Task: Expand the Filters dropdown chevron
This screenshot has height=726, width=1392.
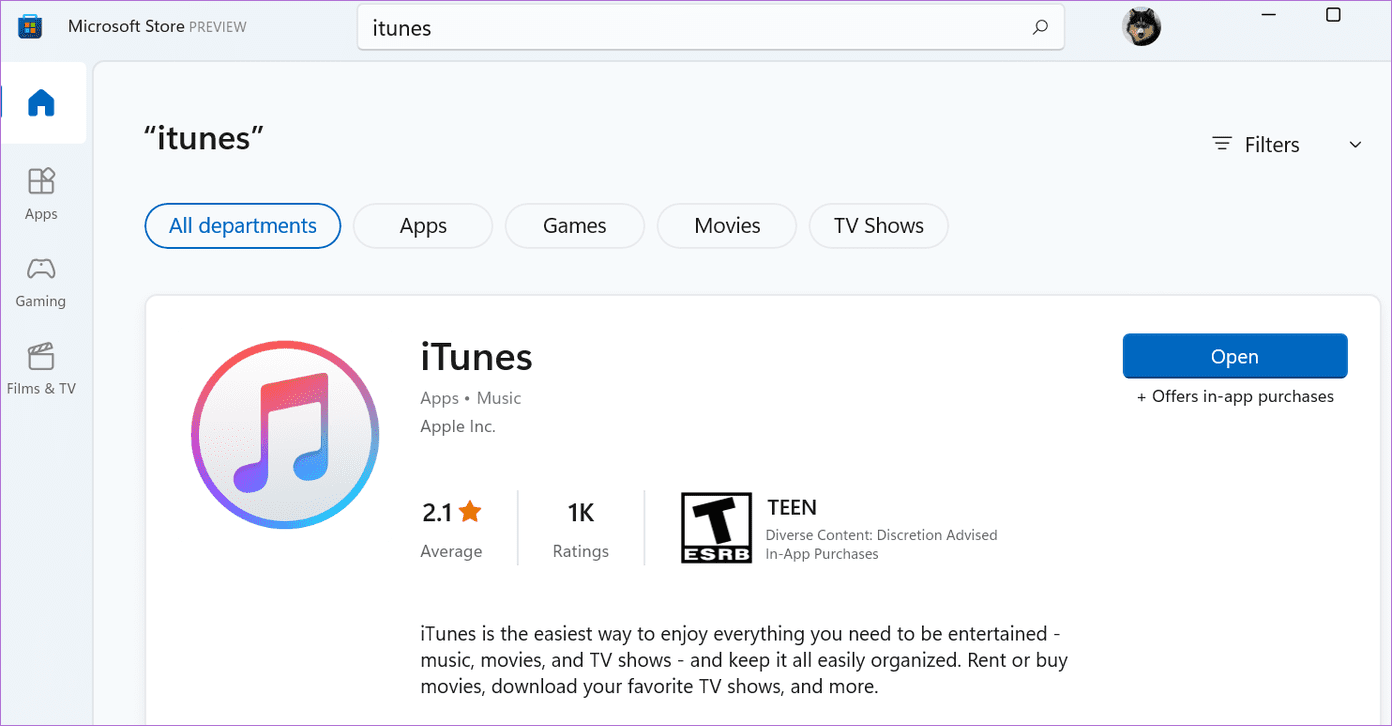Action: pyautogui.click(x=1355, y=145)
